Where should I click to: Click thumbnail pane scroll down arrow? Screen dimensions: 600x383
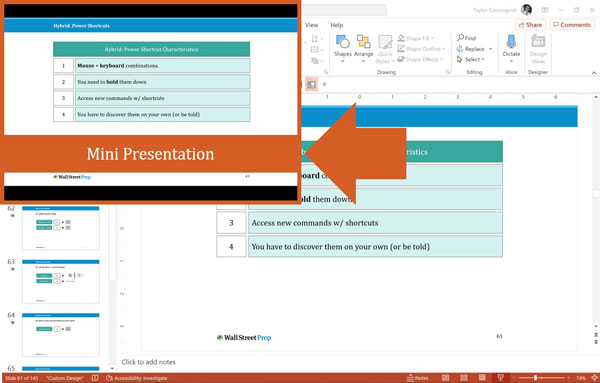coord(112,368)
